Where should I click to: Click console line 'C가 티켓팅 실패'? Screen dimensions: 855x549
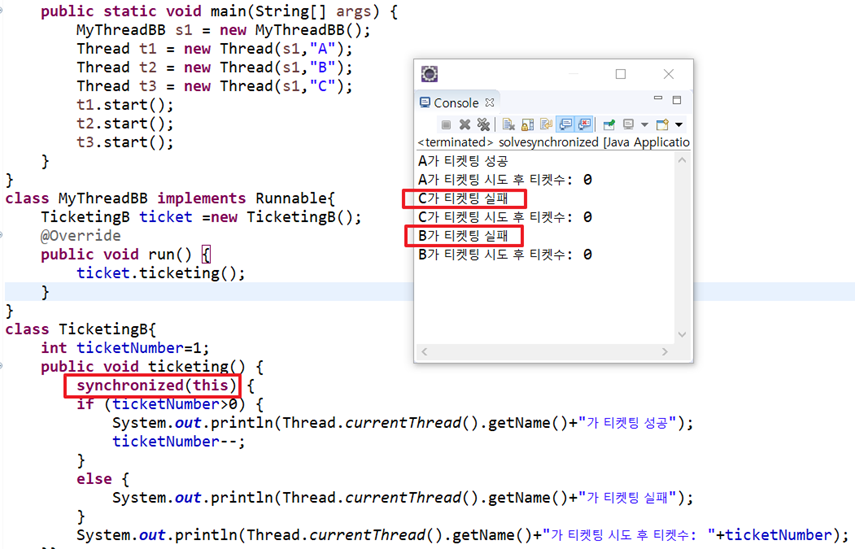click(x=463, y=198)
